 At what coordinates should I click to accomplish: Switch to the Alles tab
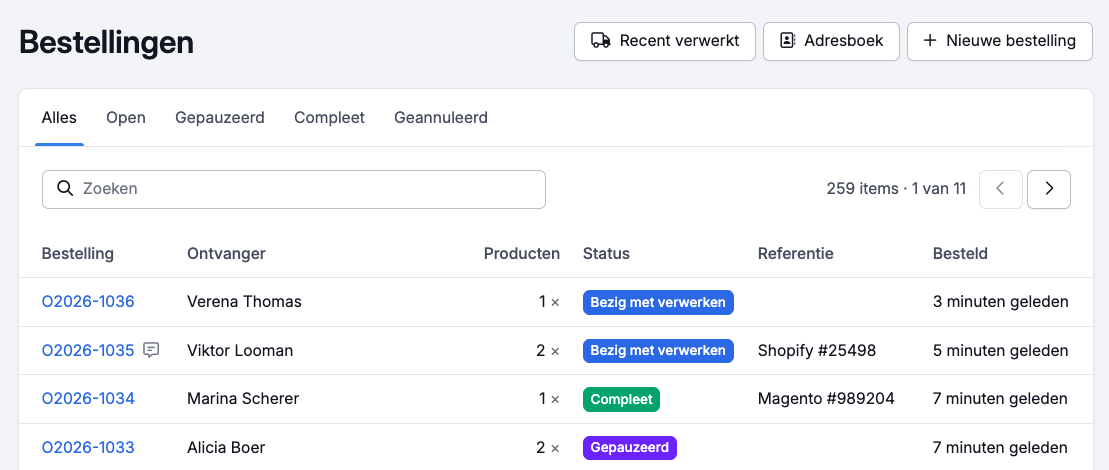[59, 117]
